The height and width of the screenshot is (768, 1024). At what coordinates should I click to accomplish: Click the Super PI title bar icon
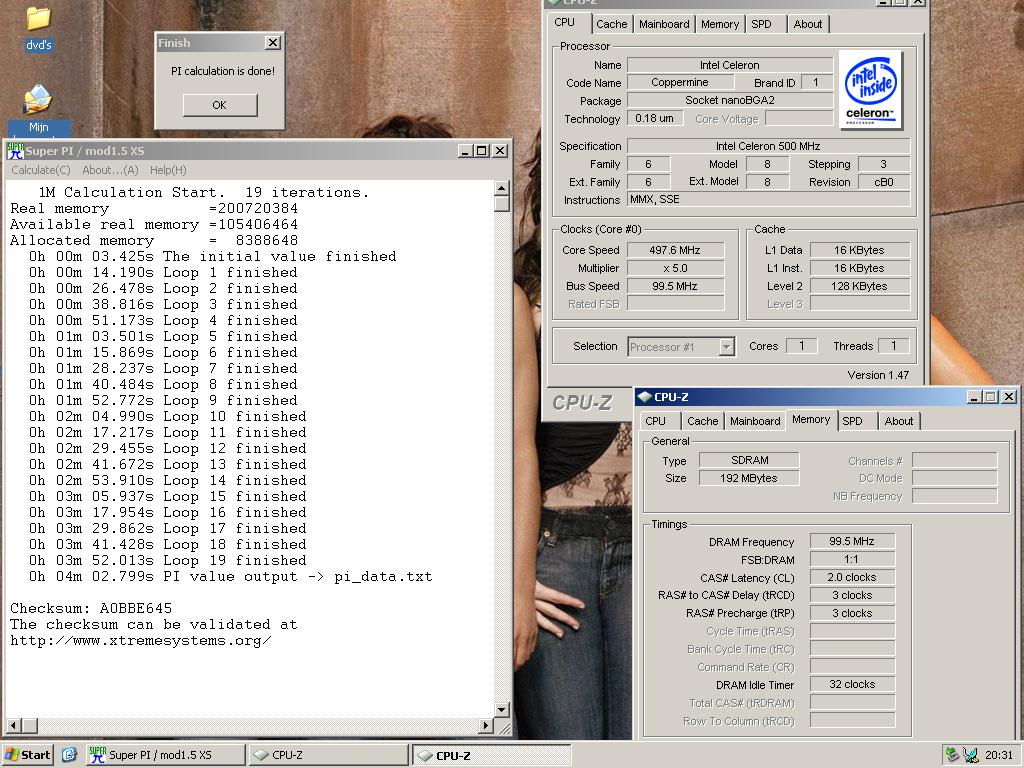click(15, 151)
